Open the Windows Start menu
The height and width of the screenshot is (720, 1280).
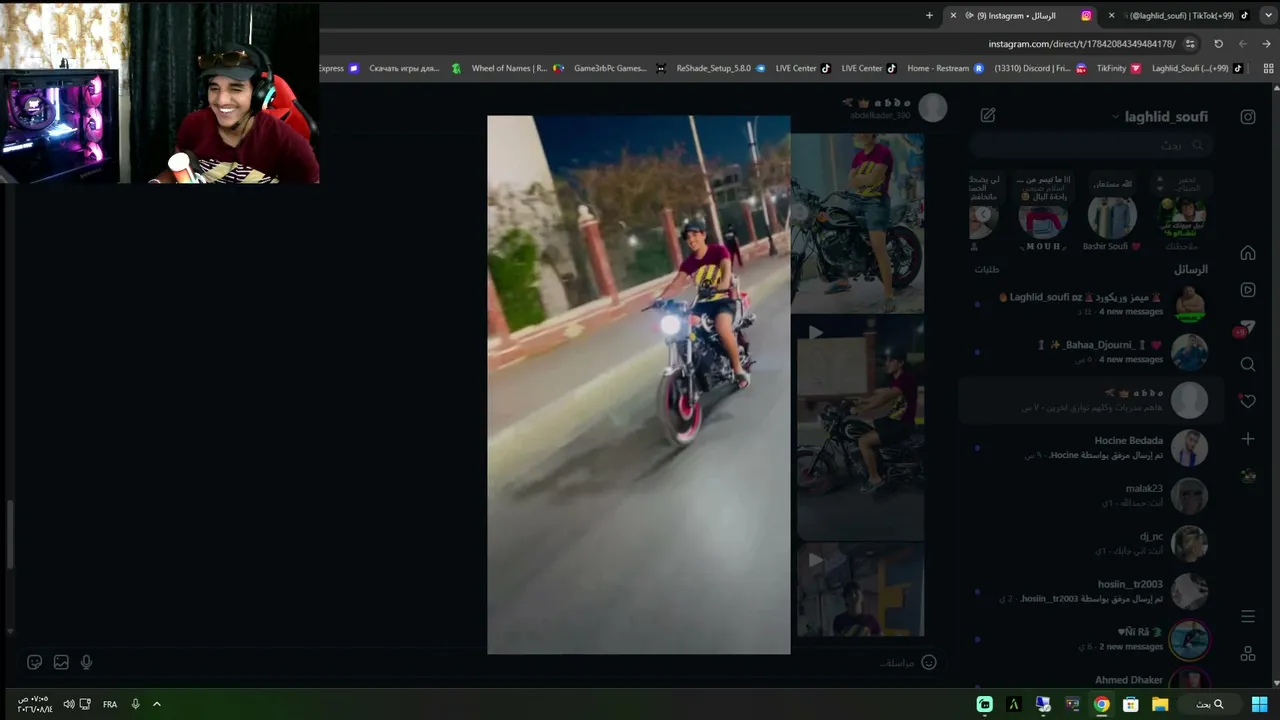(x=1259, y=704)
